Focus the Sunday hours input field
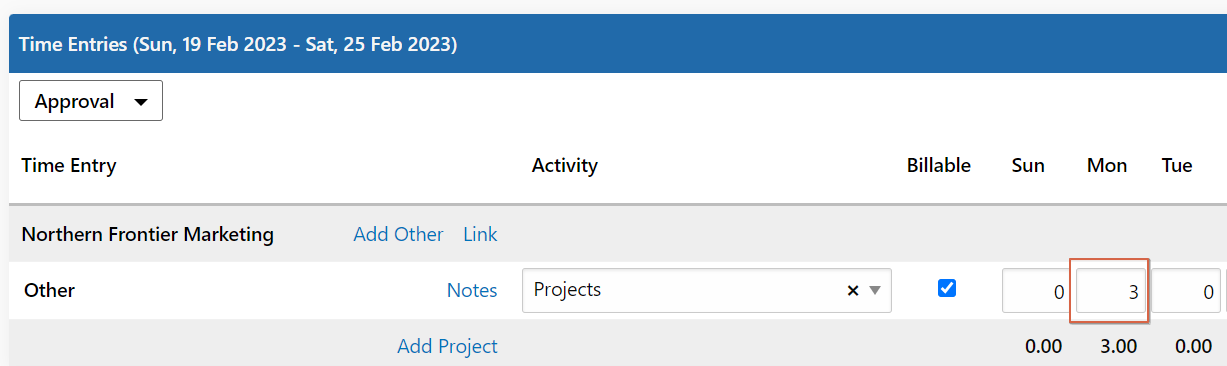The image size is (1227, 366). pyautogui.click(x=1038, y=291)
